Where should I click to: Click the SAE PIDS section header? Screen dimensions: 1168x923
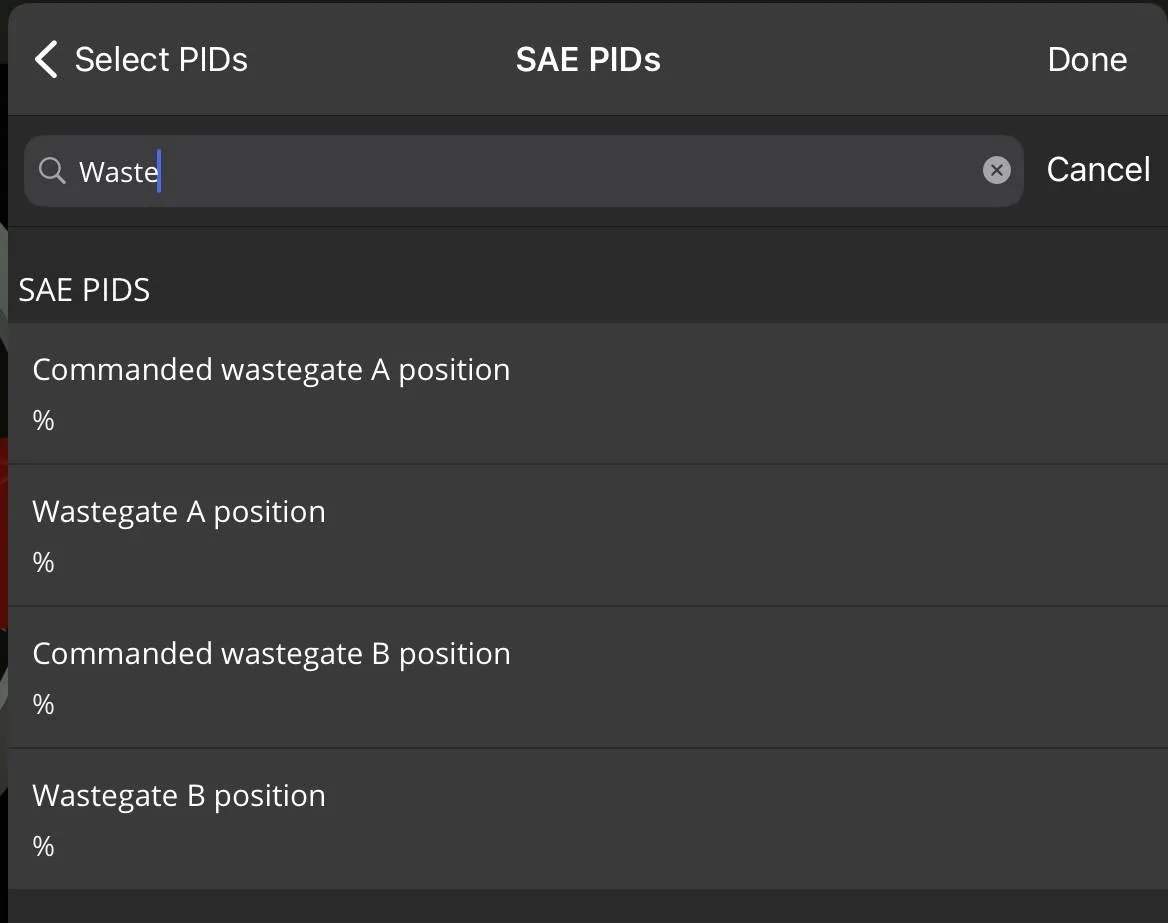point(84,291)
